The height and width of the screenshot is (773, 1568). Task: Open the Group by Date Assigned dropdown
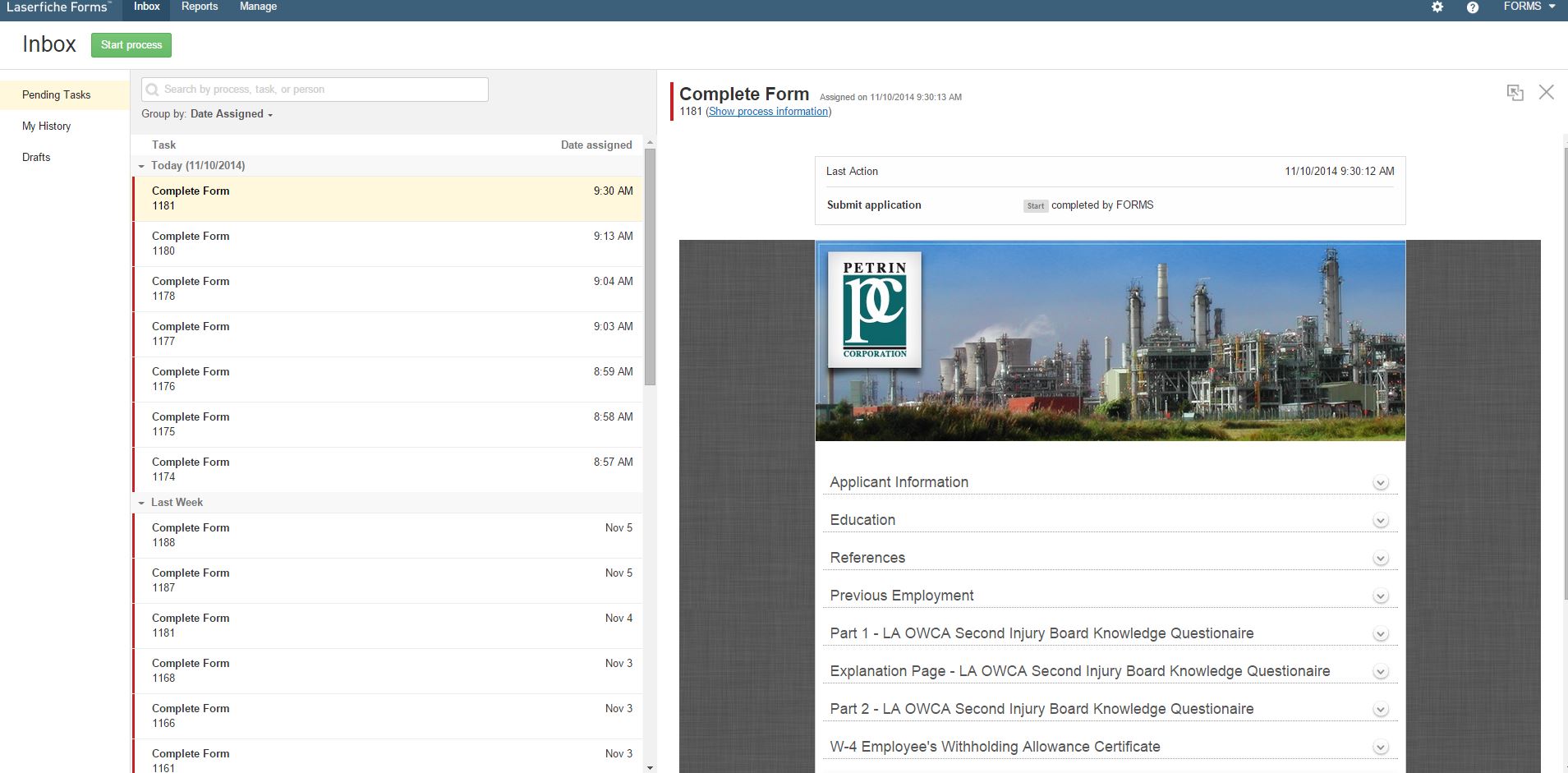(x=231, y=114)
